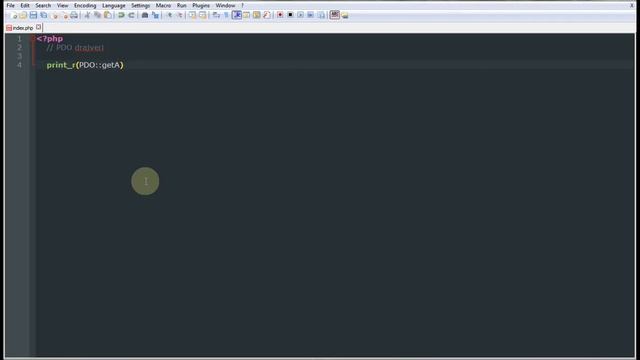Click the Cut scissors icon
Viewport: 640px width, 360px height.
[87, 16]
